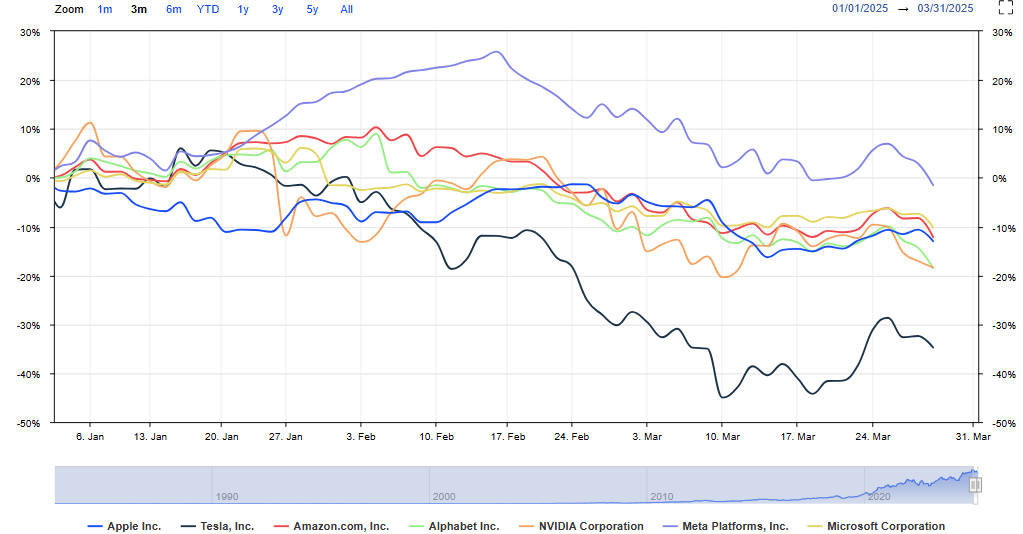1023x534 pixels.
Task: Click the 2010 mark in navigator timeline
Action: tap(662, 496)
